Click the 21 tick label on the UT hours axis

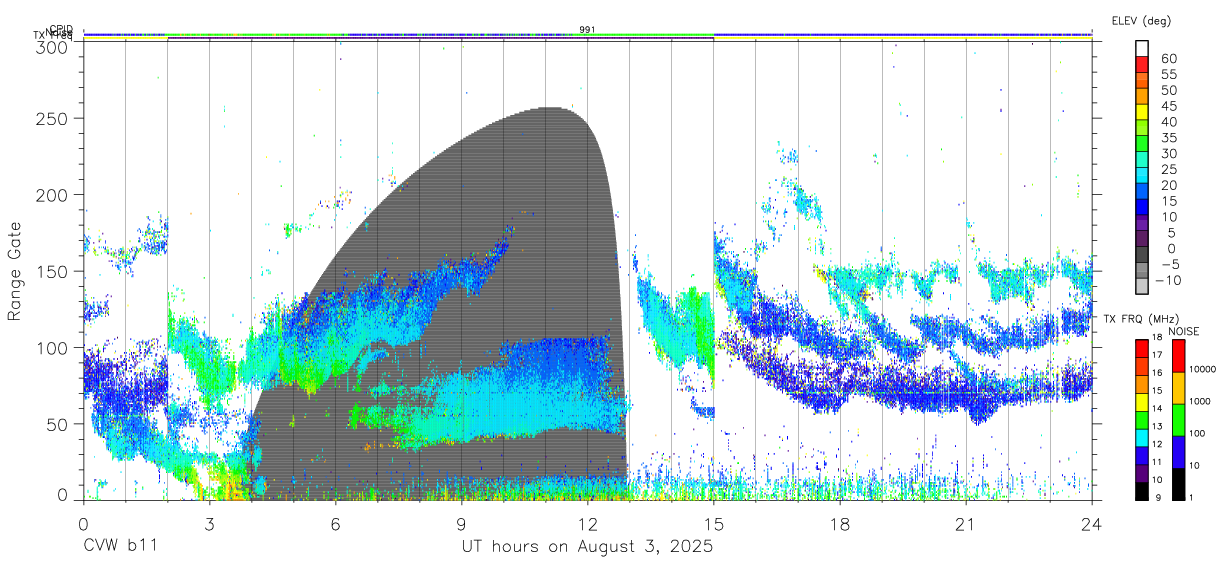[x=965, y=524]
